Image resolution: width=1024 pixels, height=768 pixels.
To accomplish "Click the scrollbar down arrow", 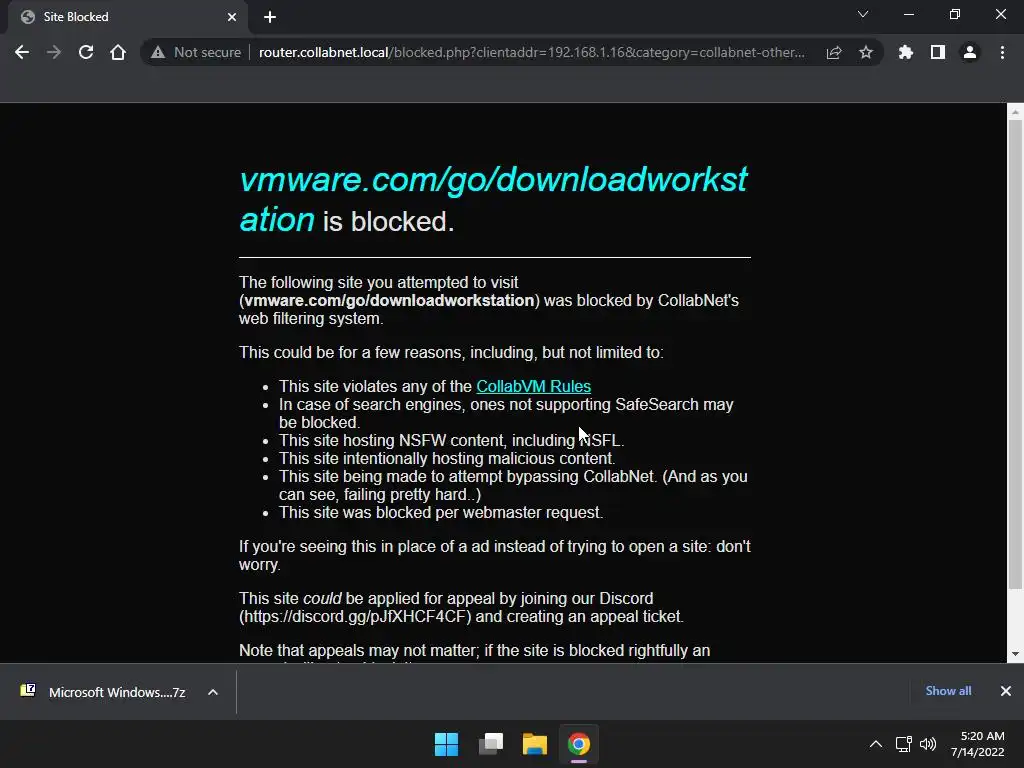I will pos(1015,654).
